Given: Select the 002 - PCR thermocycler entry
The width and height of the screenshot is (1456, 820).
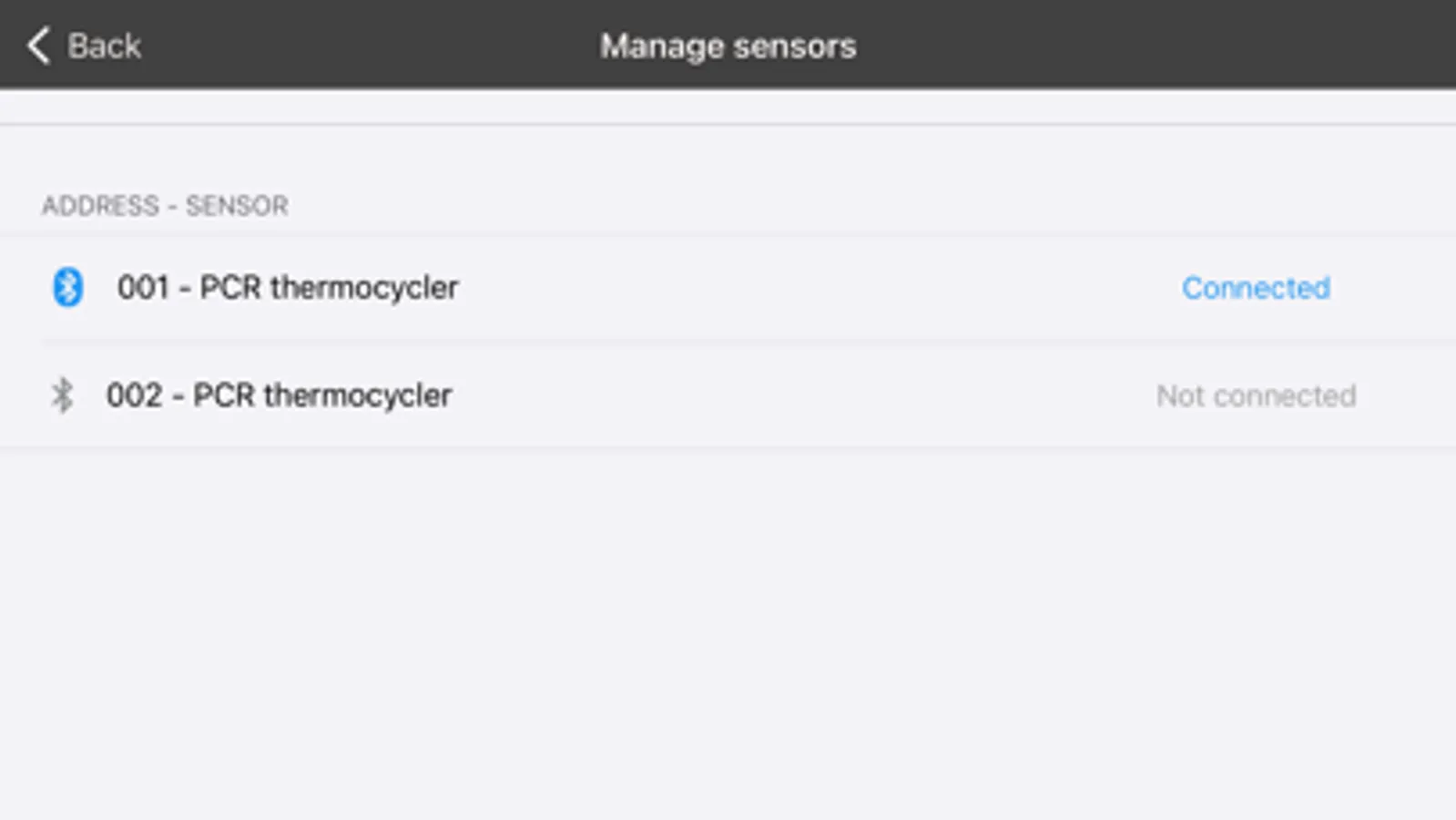Looking at the screenshot, I should point(279,395).
